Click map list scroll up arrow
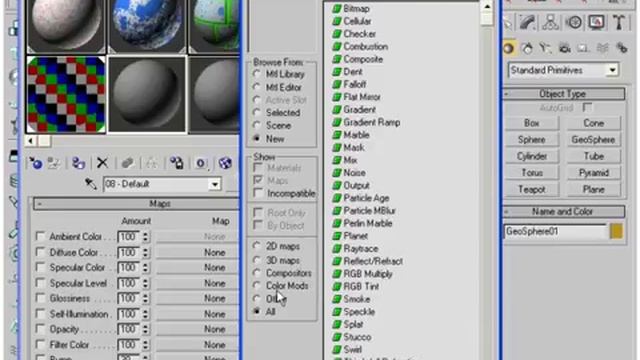Viewport: 640px width, 360px height. click(x=487, y=7)
